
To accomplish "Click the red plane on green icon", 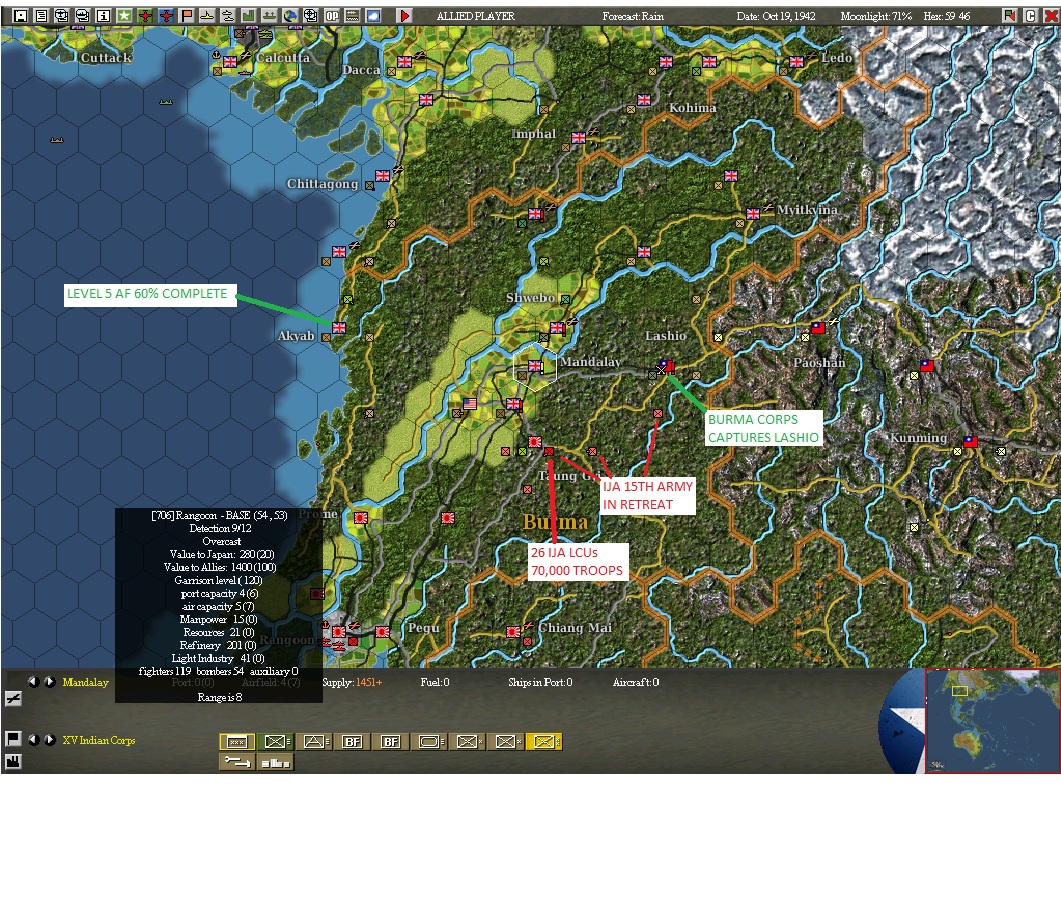I will pos(145,16).
